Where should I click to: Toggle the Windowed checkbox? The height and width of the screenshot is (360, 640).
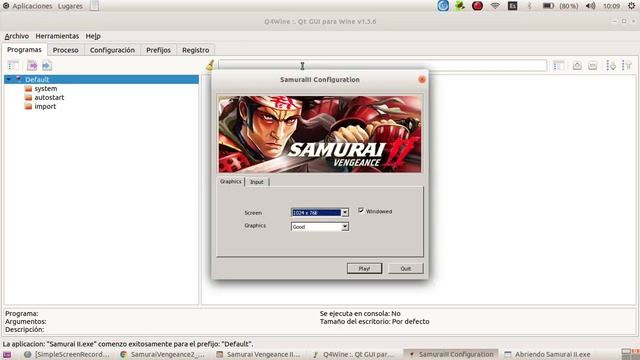coord(361,211)
